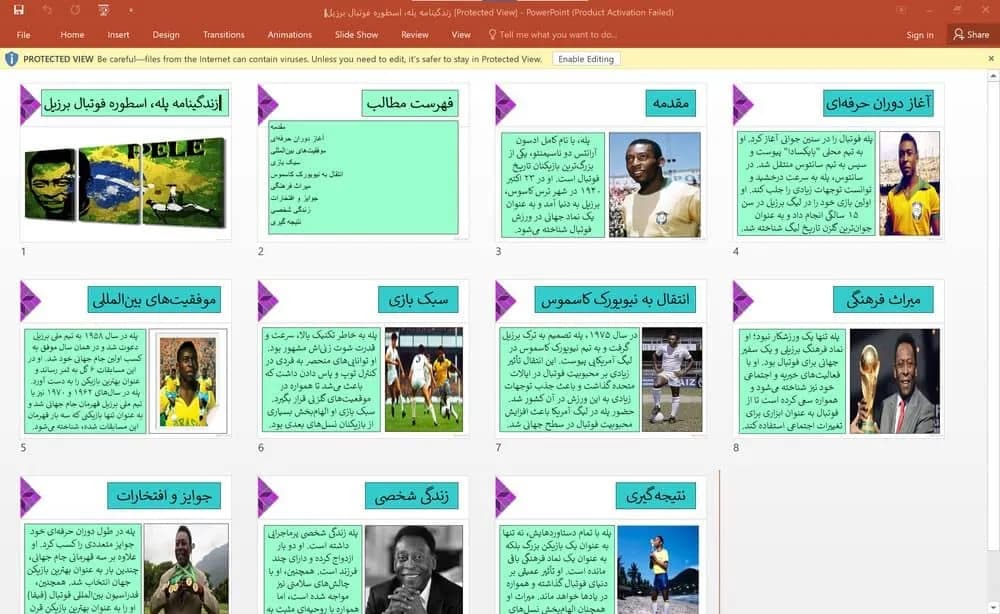This screenshot has height=614, width=1000.
Task: Switch to the Home tab
Action: pos(72,35)
